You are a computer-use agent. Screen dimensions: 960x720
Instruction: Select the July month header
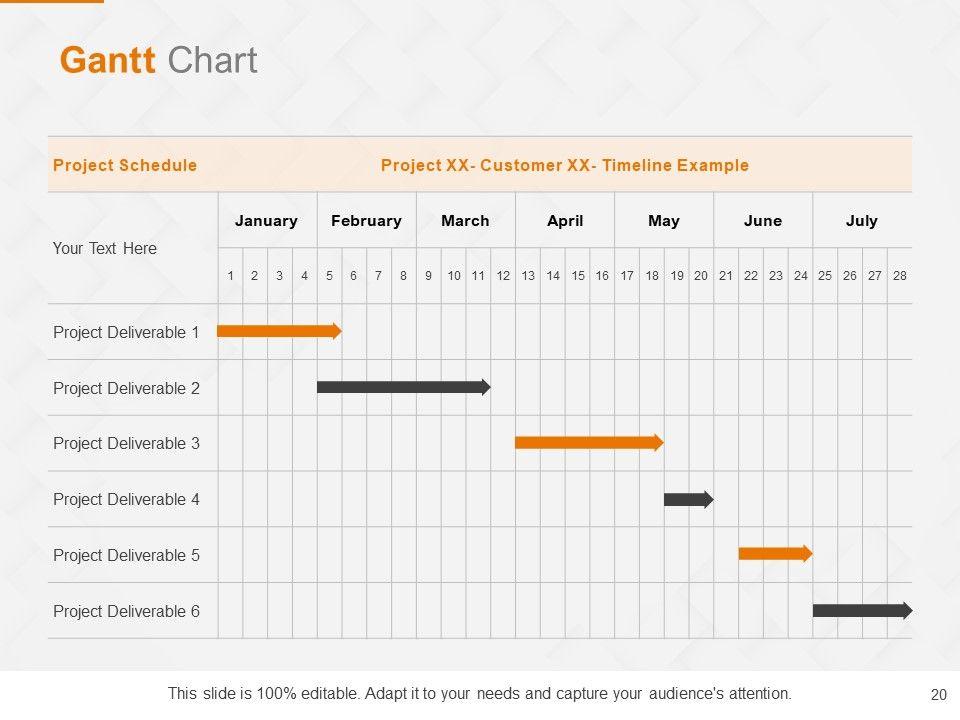(x=862, y=221)
